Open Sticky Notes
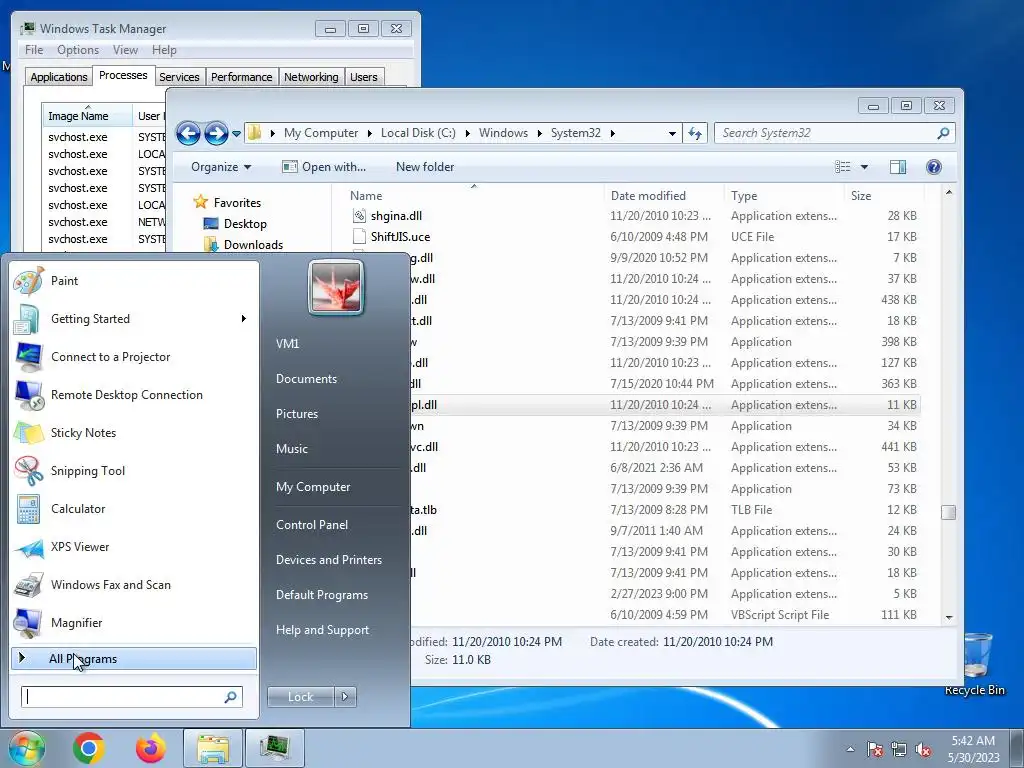Screen dimensions: 1024x768 (133, 433)
